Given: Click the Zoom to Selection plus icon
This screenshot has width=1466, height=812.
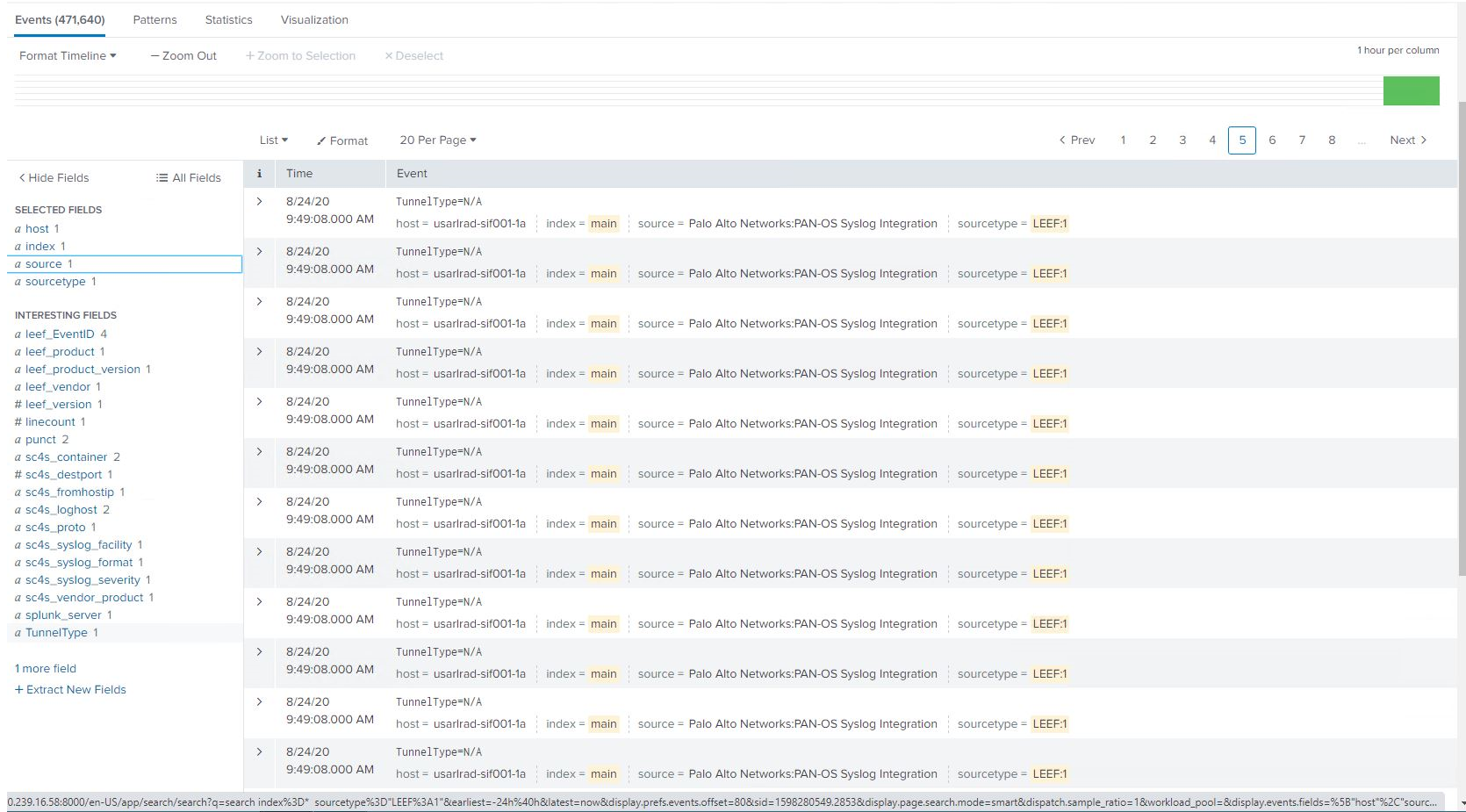Looking at the screenshot, I should coord(248,55).
